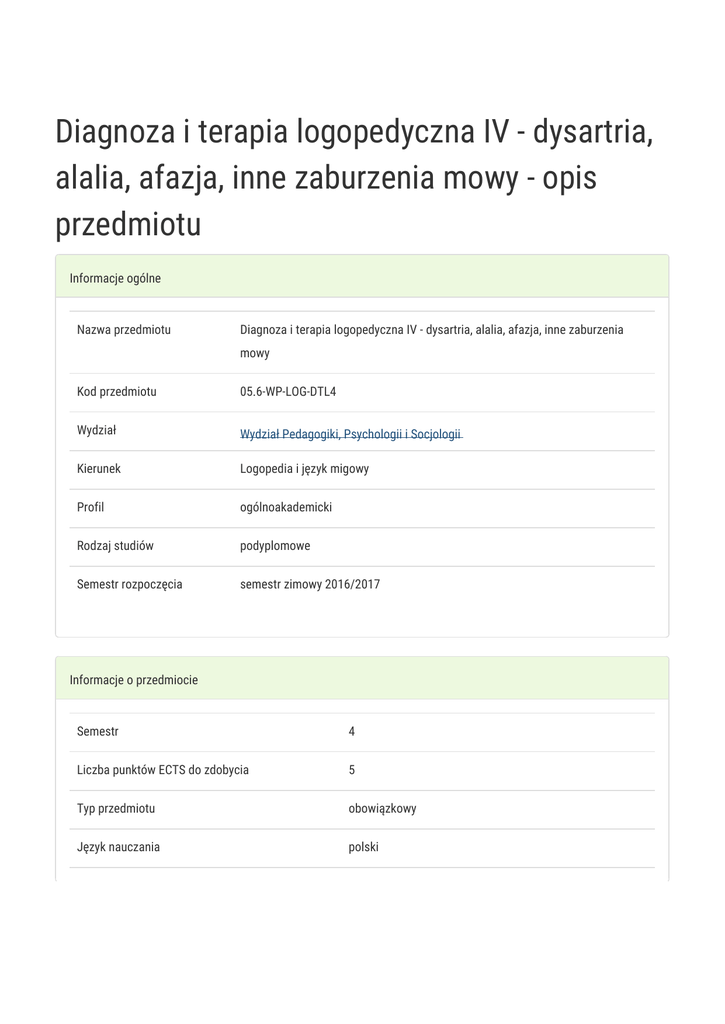This screenshot has height=1024, width=725.
Task: Click the Kierunek row label
Action: coord(99,468)
